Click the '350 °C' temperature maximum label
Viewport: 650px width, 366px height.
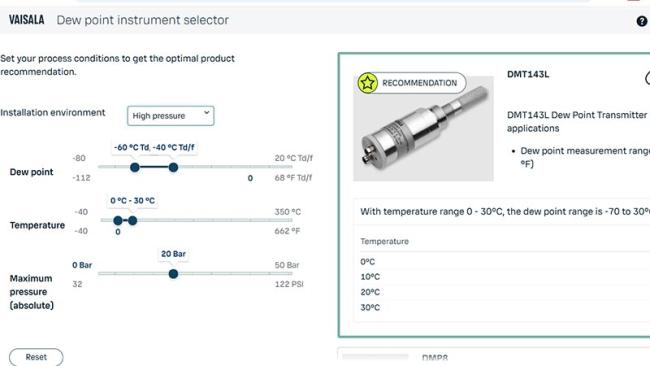pos(288,212)
